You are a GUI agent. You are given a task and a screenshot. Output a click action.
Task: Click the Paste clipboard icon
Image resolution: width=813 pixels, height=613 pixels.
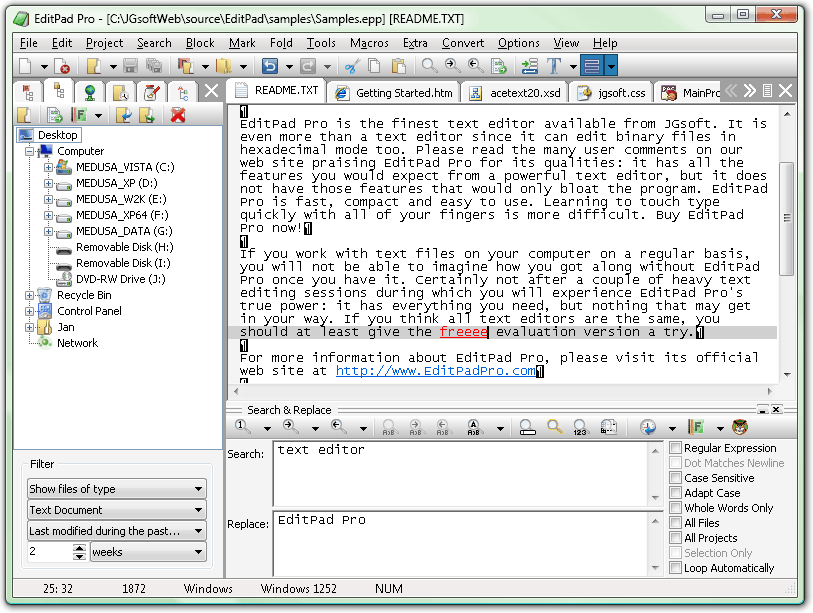(398, 66)
